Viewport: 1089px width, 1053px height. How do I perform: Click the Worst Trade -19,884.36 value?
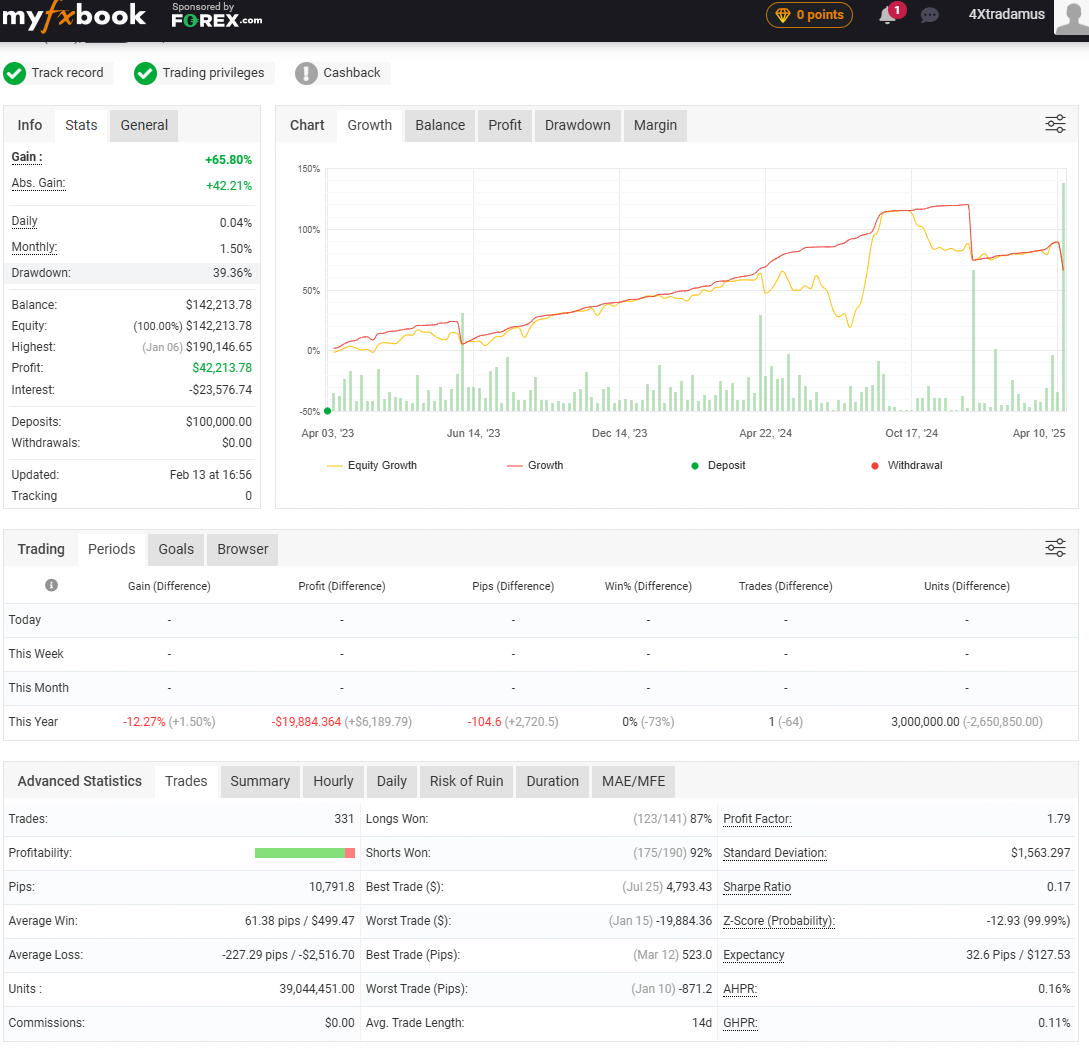coord(684,921)
